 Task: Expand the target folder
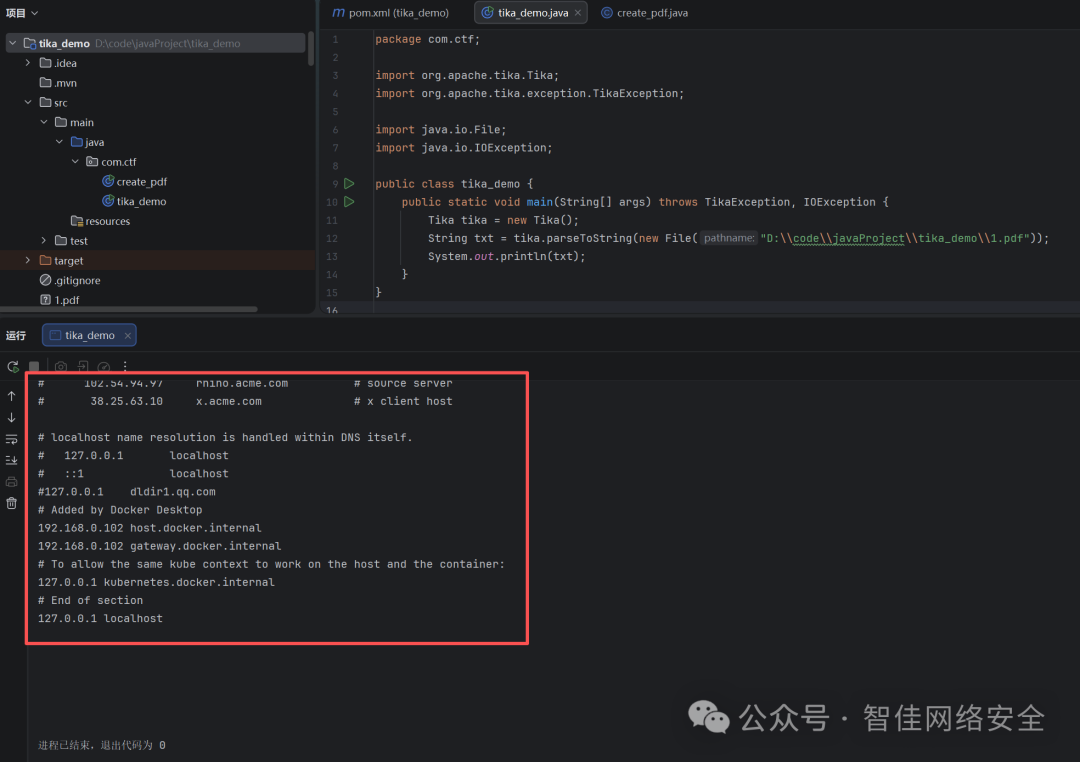coord(28,260)
